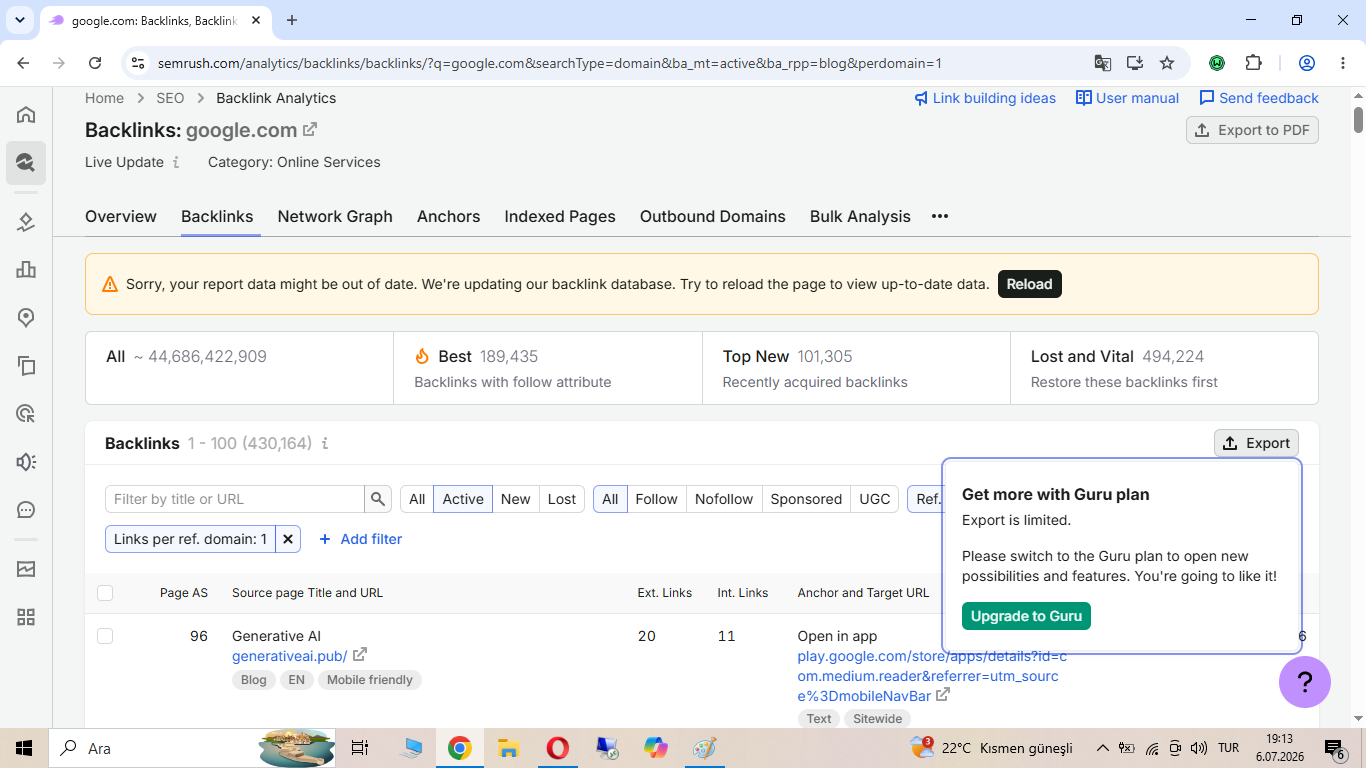Open a new browser tab
The image size is (1366, 768).
[x=292, y=20]
